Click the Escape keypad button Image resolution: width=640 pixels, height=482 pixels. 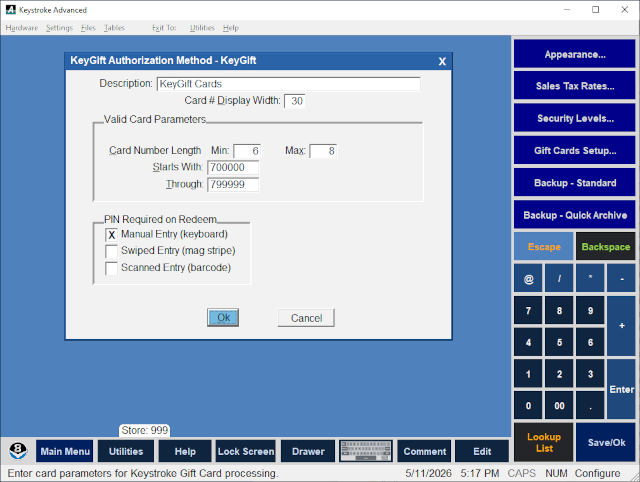pos(544,247)
